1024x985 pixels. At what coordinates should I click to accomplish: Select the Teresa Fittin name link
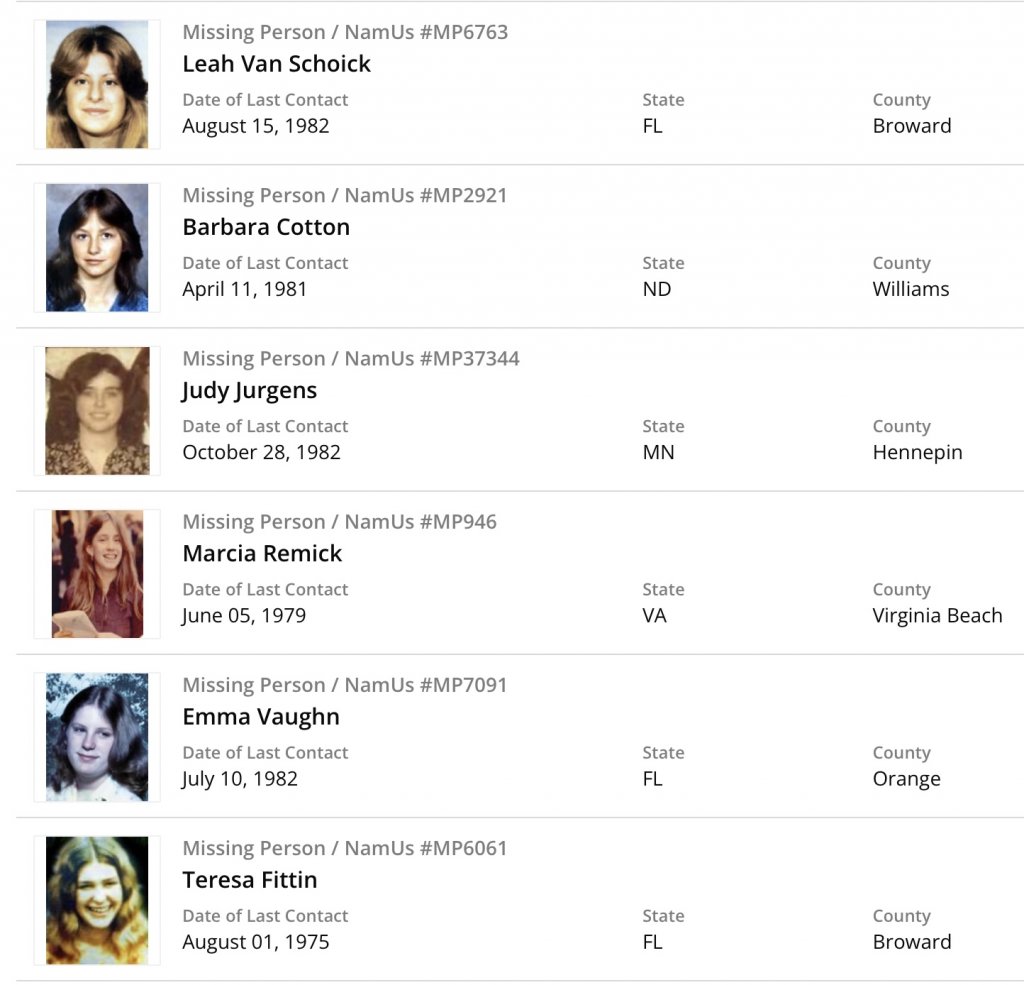[x=250, y=880]
